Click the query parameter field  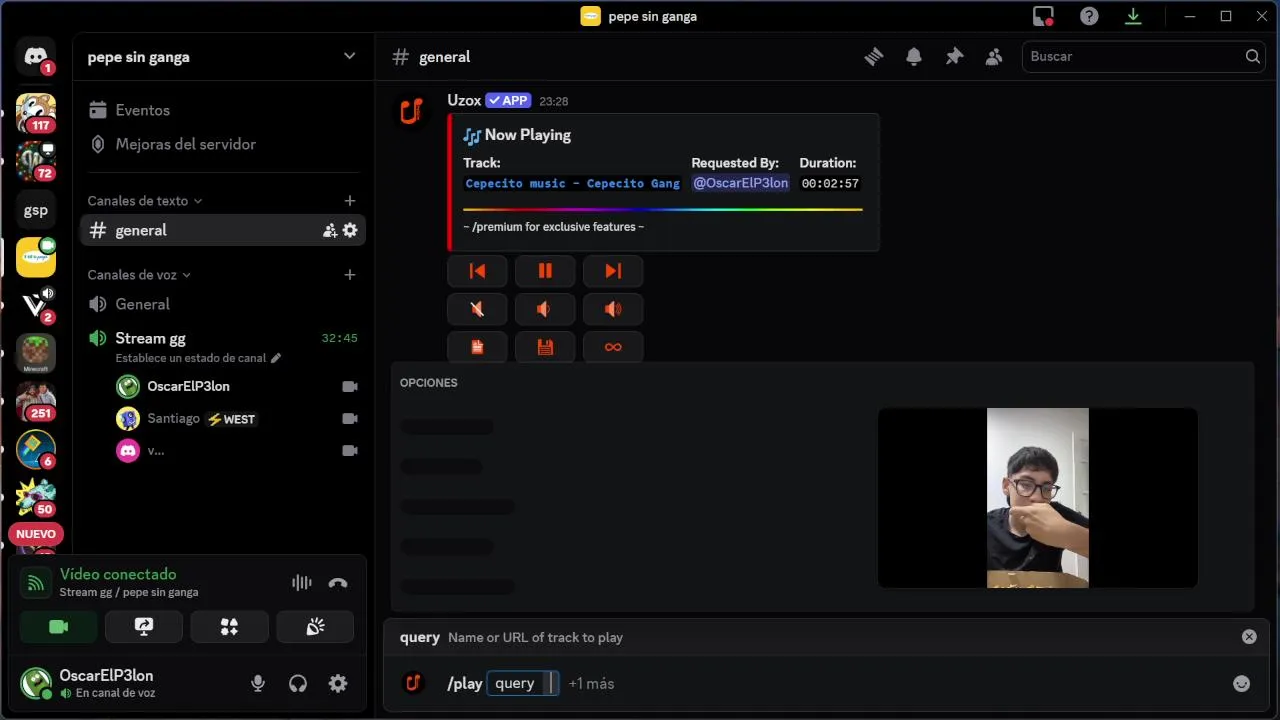pyautogui.click(x=523, y=684)
